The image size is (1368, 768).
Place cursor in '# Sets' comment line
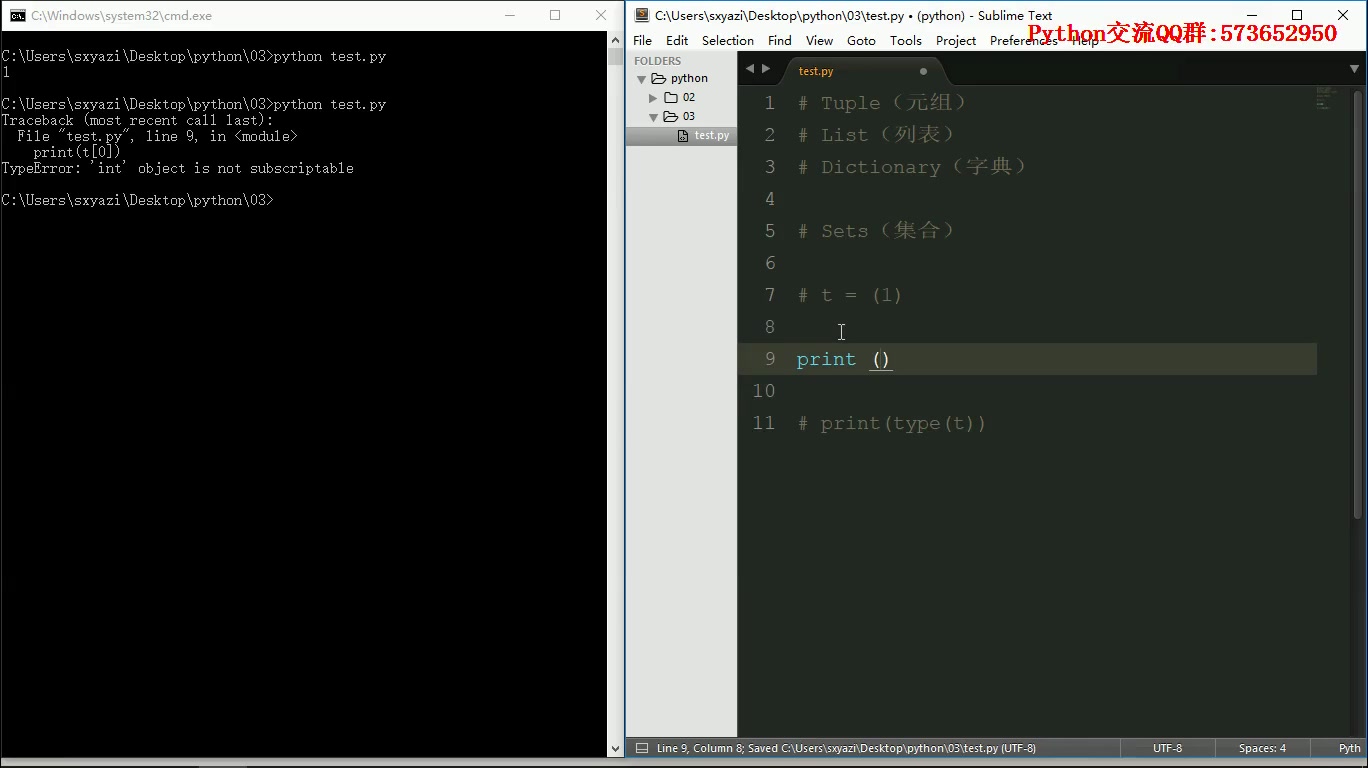point(877,231)
